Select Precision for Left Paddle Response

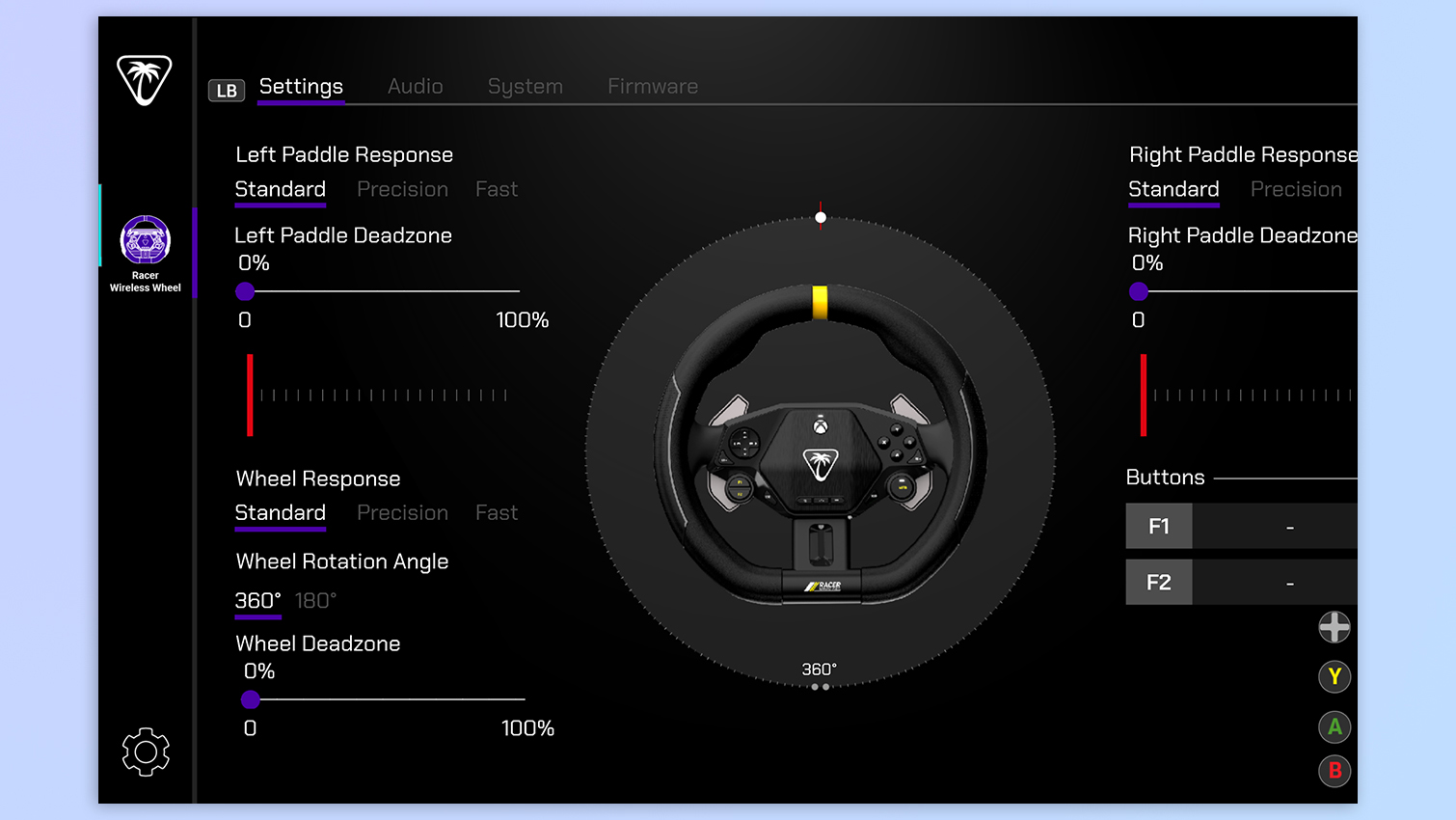[402, 189]
